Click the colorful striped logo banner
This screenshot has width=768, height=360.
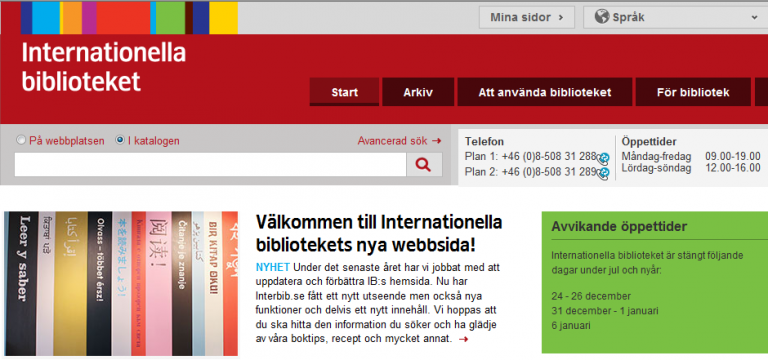(x=129, y=18)
